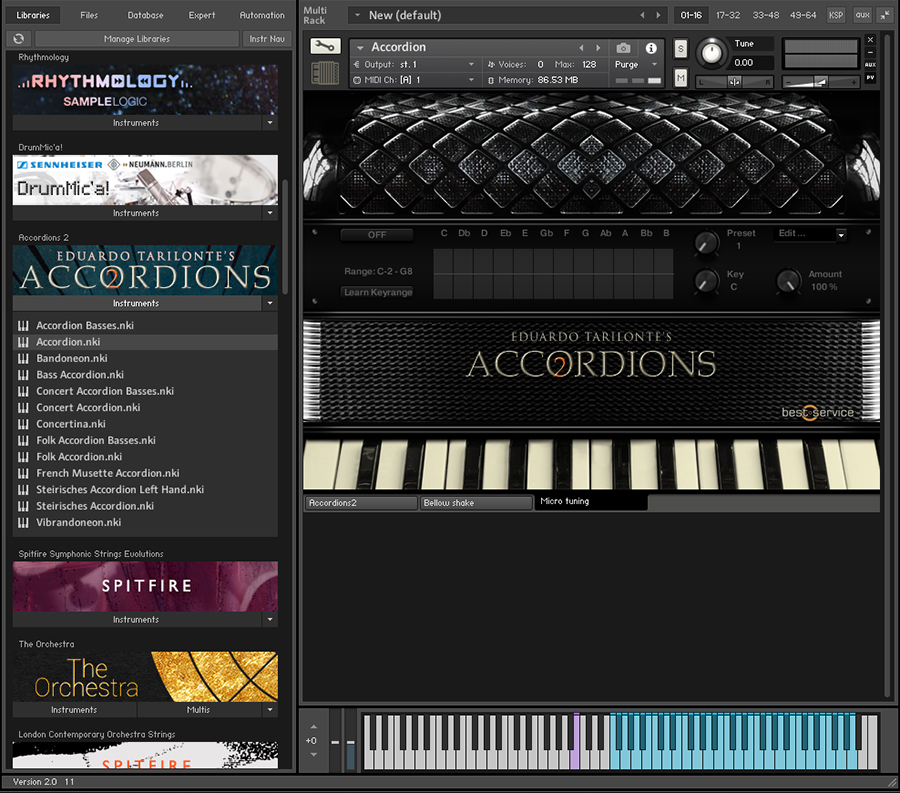Go to previous multi with left arrow
The width and height of the screenshot is (900, 793).
(x=642, y=15)
